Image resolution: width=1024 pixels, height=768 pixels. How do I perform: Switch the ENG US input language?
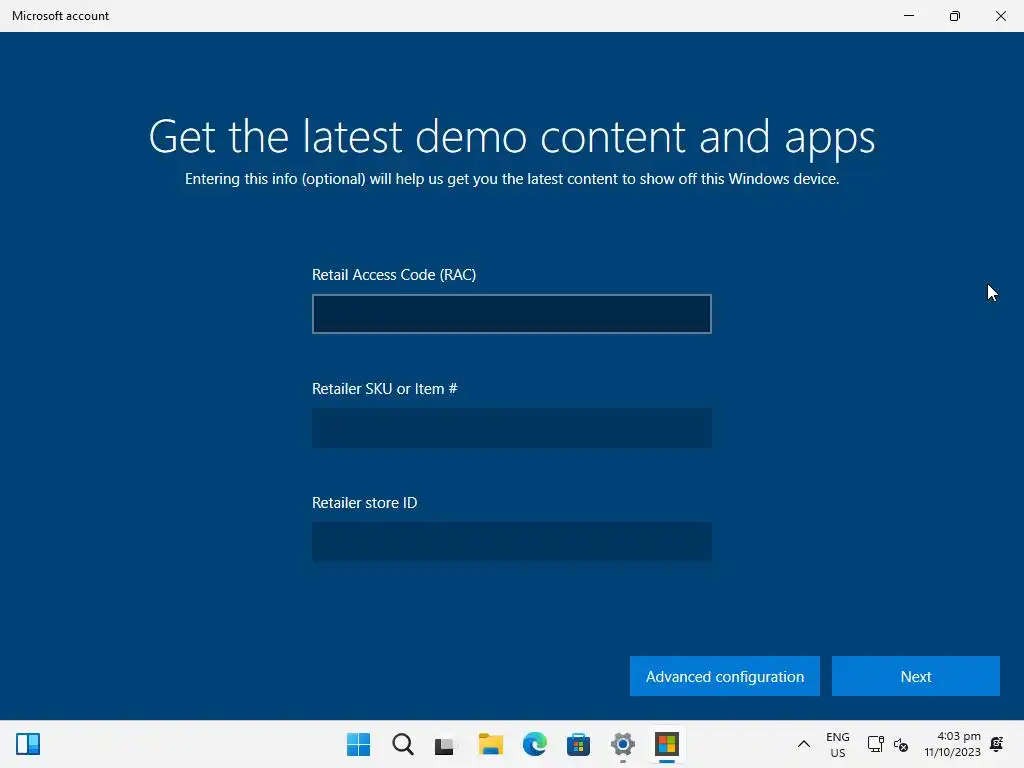pyautogui.click(x=837, y=744)
